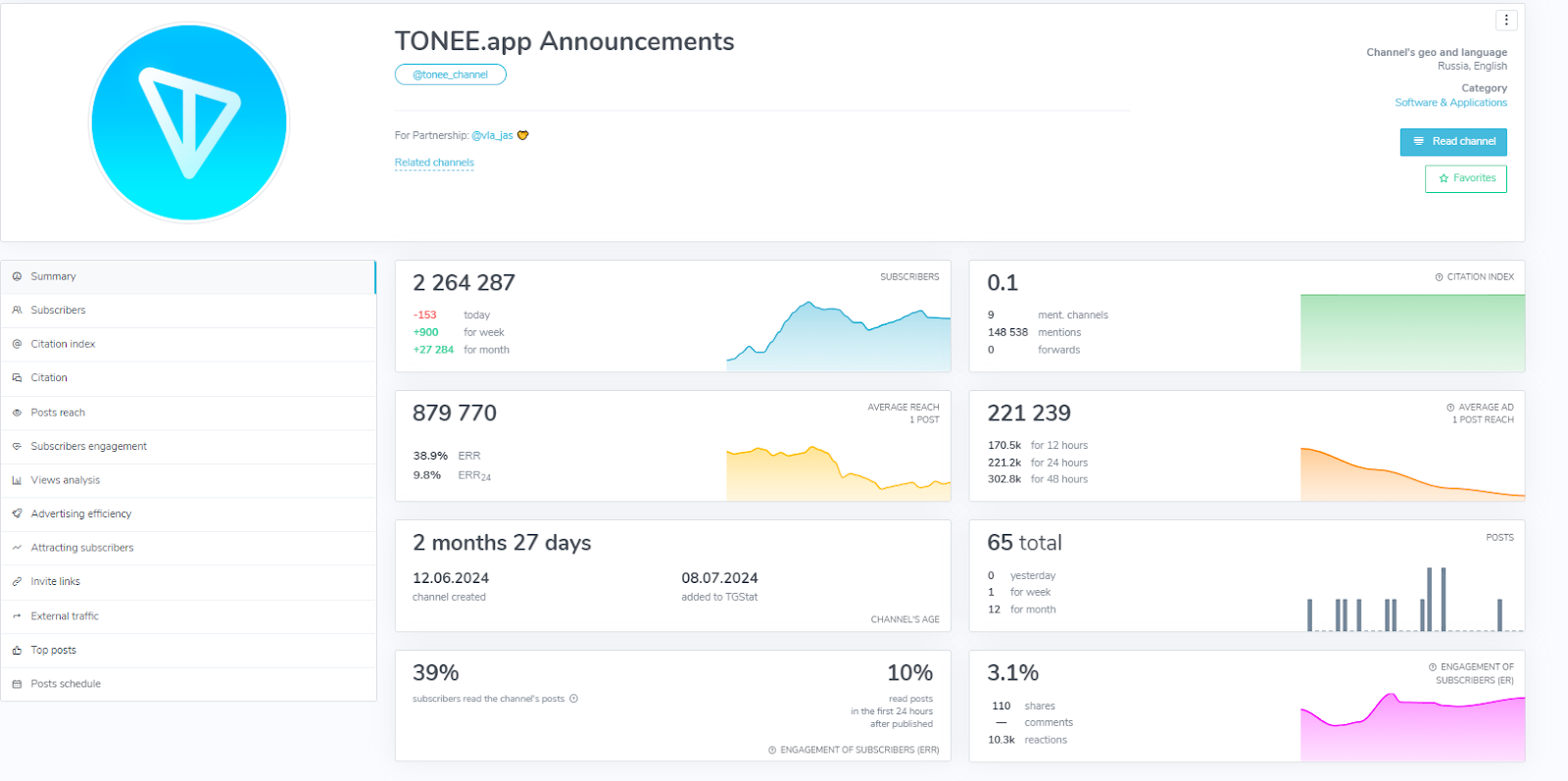Image resolution: width=1568 pixels, height=781 pixels.
Task: Open the three-dot options menu
Action: click(1506, 20)
